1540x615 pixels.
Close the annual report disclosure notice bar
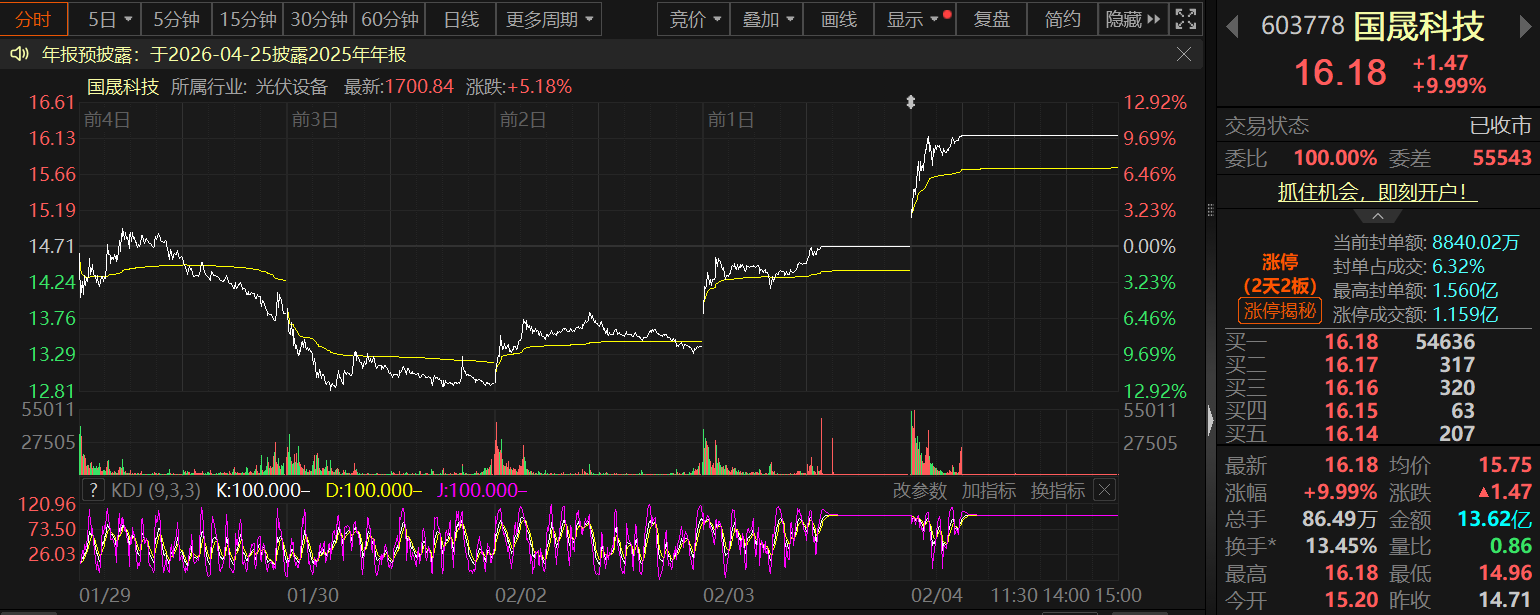click(1184, 55)
